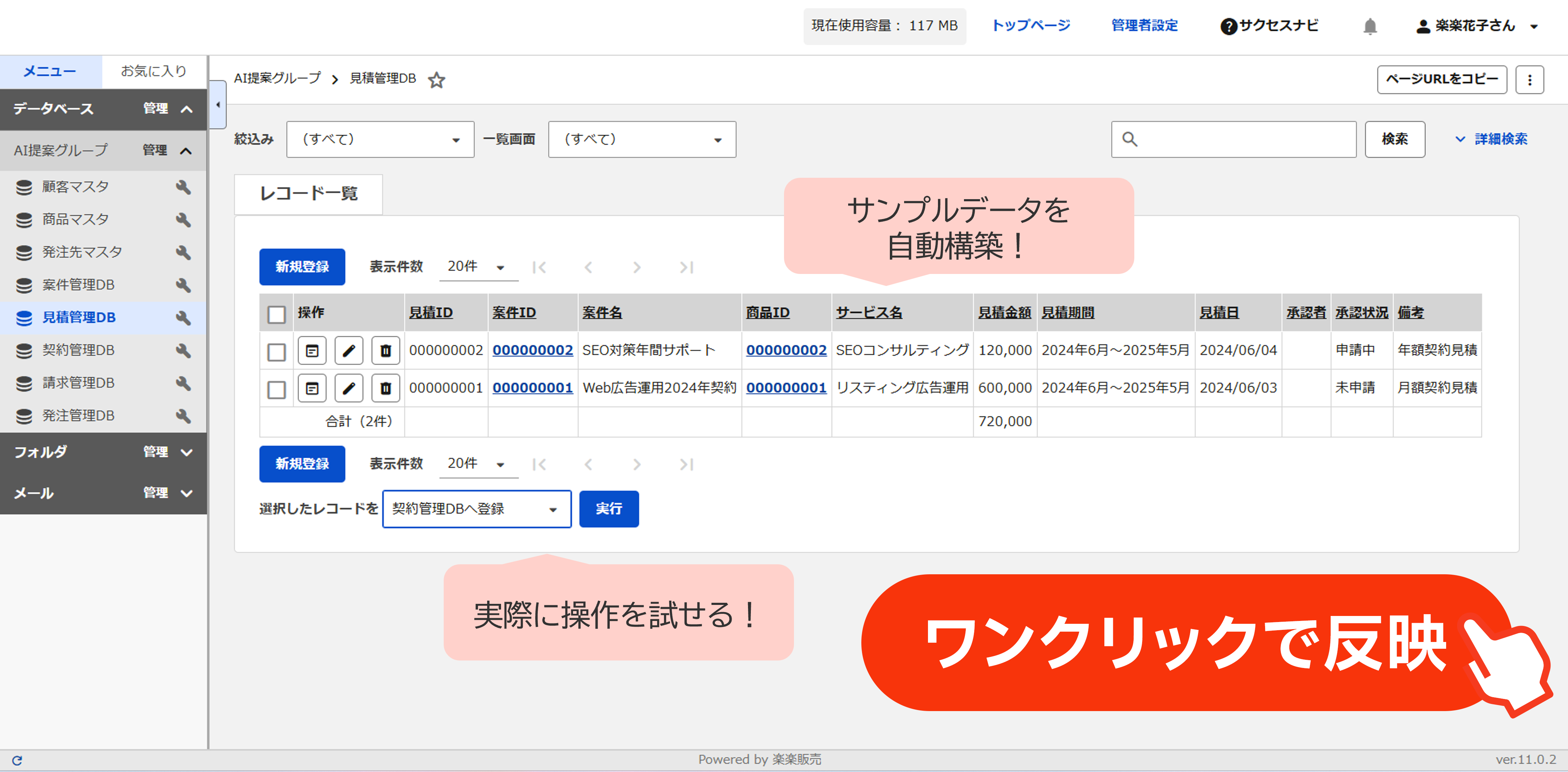Click the bottom 新規登録 button
This screenshot has width=1568, height=772.
pyautogui.click(x=302, y=464)
